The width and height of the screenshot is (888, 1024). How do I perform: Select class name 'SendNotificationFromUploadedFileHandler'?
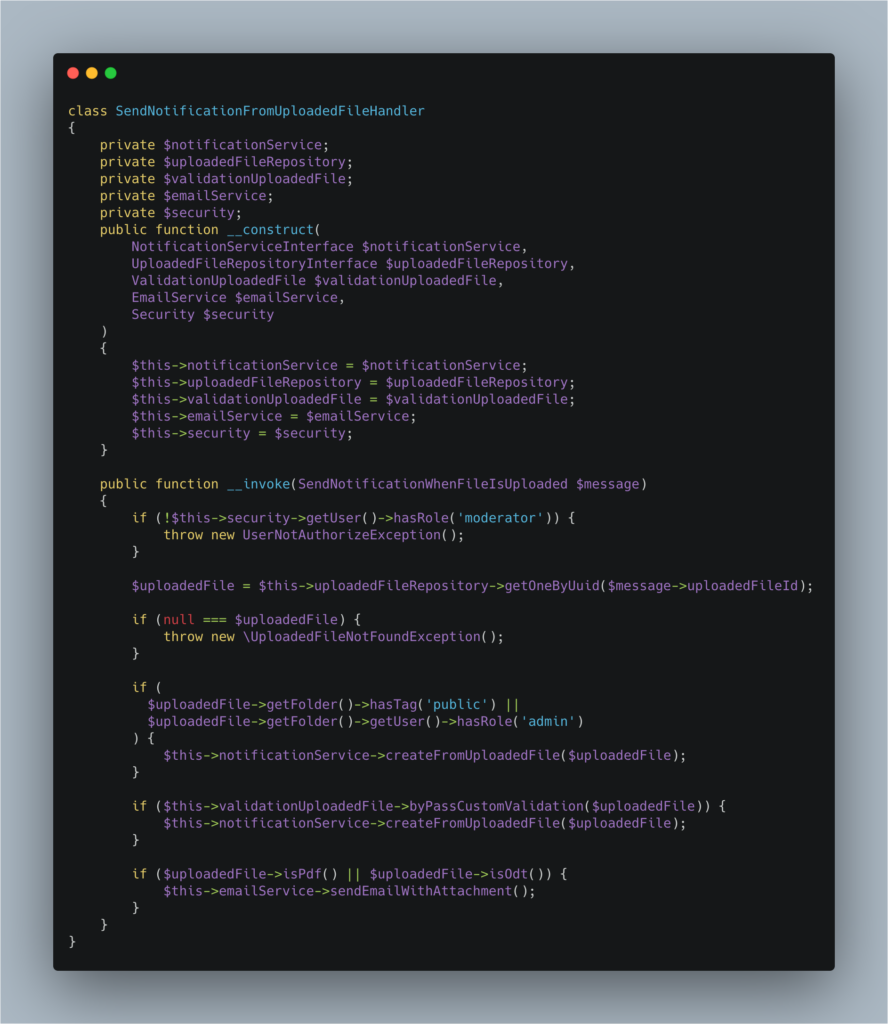click(x=270, y=111)
